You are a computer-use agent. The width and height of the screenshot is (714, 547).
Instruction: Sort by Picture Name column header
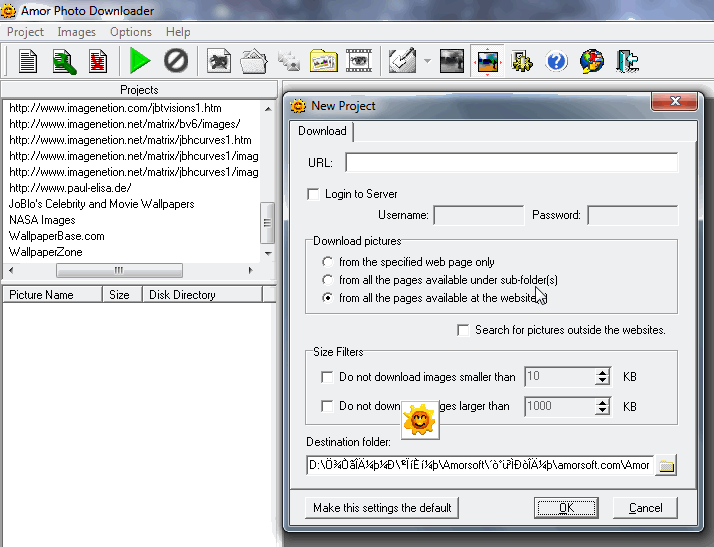[52, 295]
